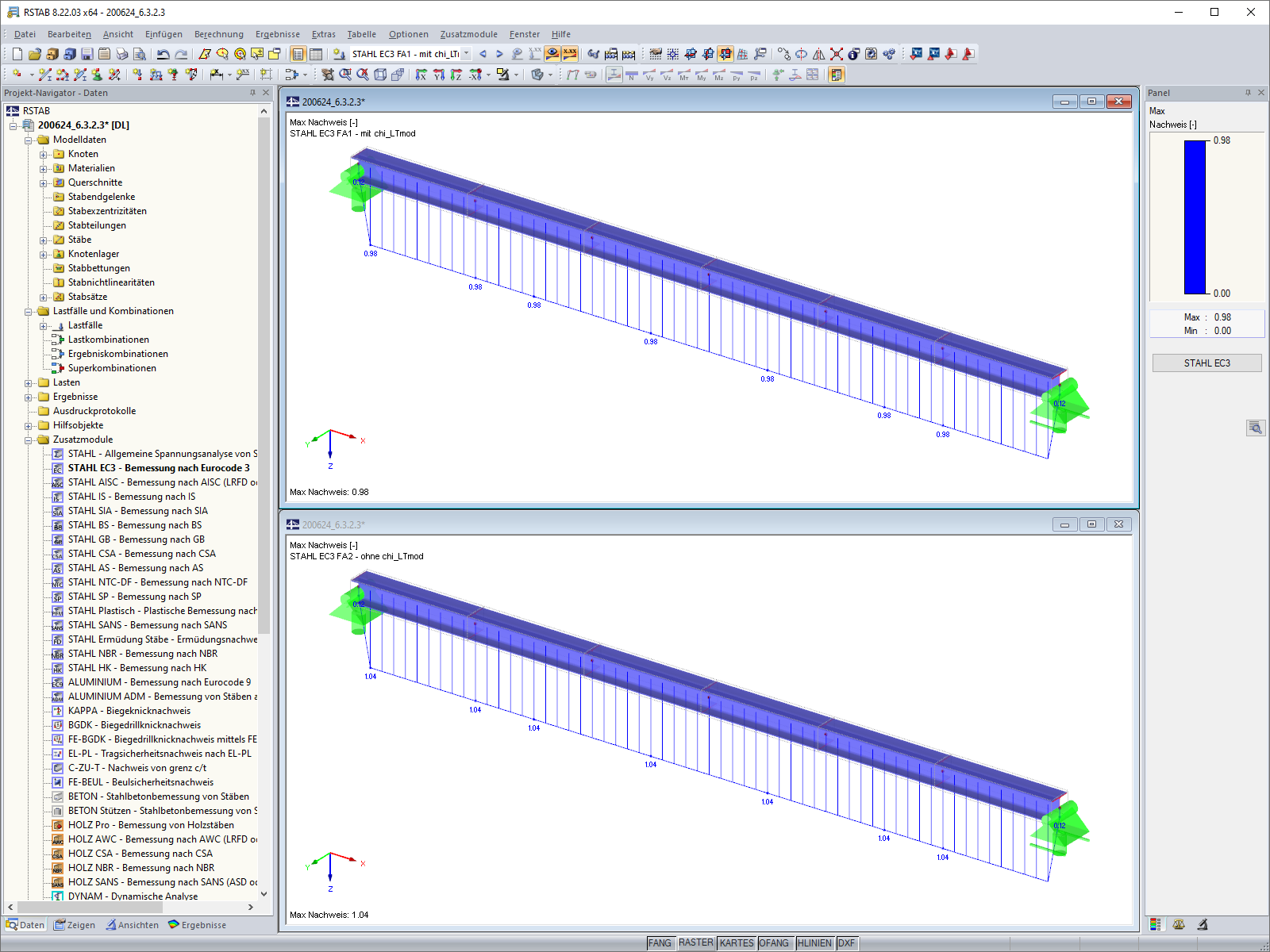This screenshot has width=1270, height=952.
Task: Click the info icon in toolbar
Action: coord(854,54)
